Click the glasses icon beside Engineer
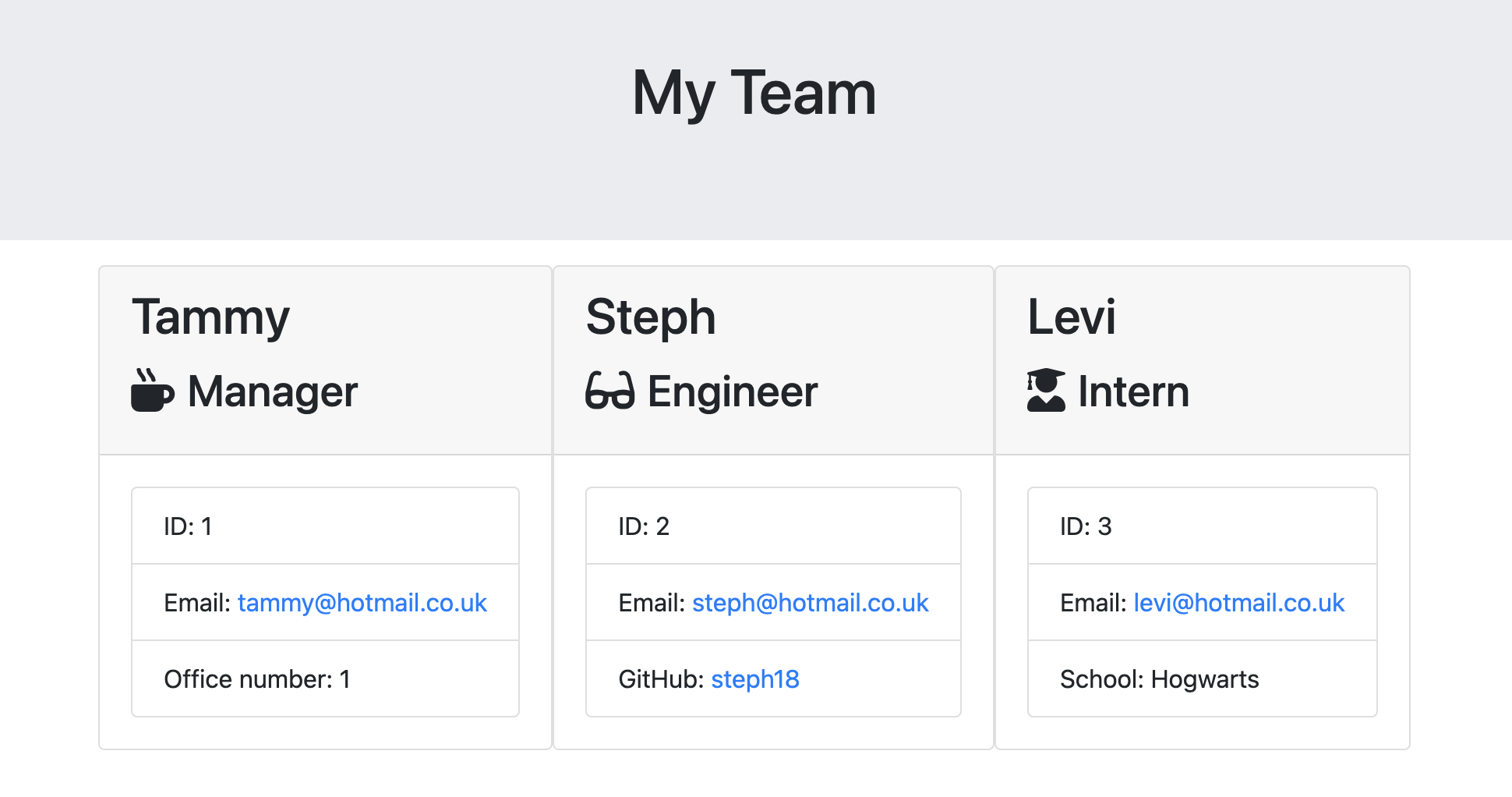 tap(610, 391)
